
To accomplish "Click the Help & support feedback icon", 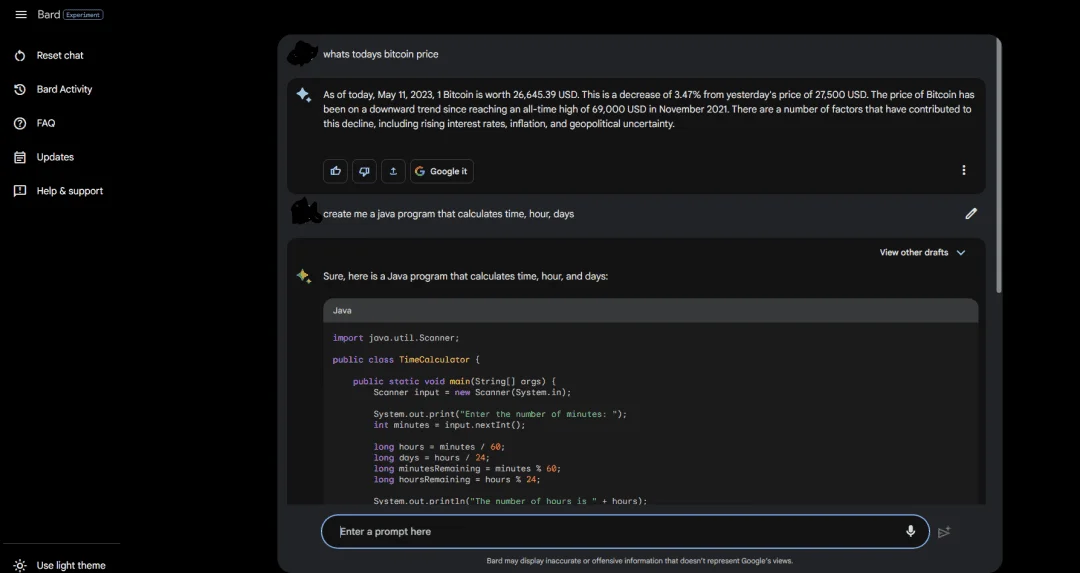I will tap(20, 191).
